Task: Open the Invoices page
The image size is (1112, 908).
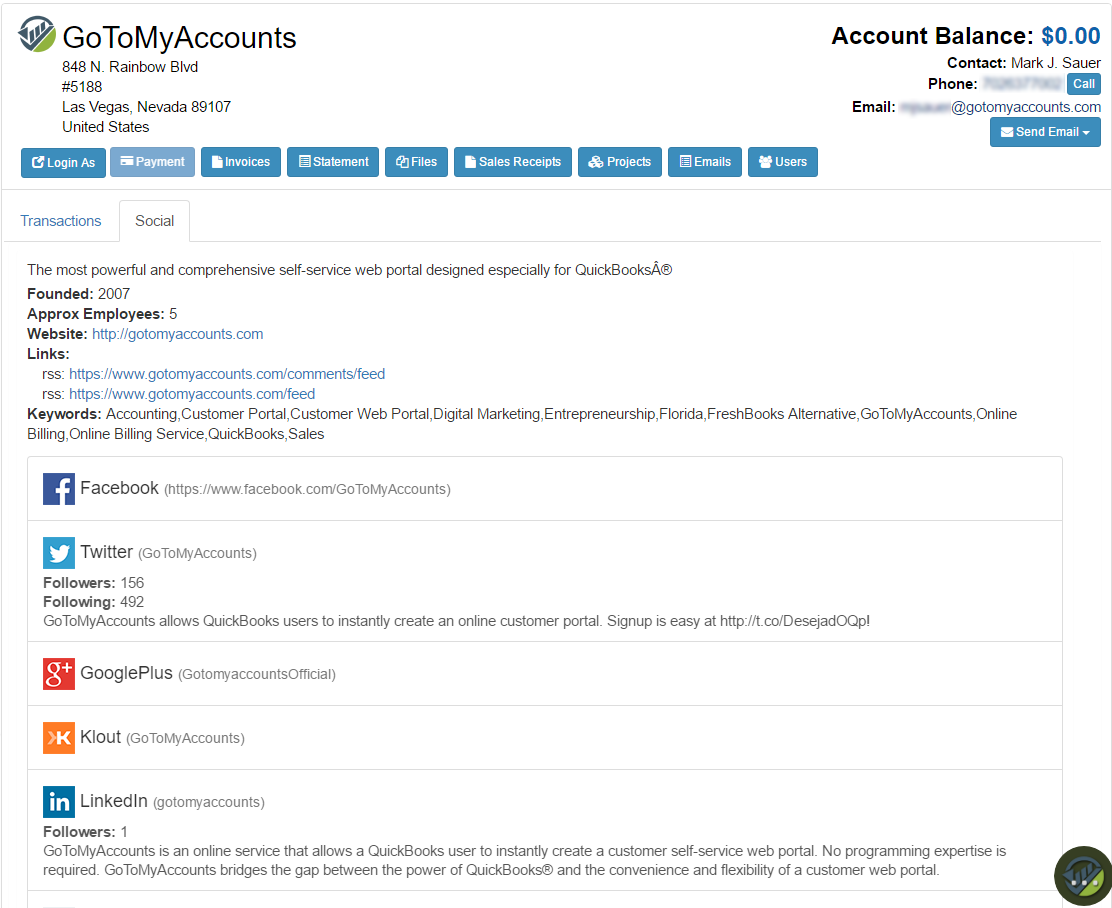Action: [x=240, y=162]
